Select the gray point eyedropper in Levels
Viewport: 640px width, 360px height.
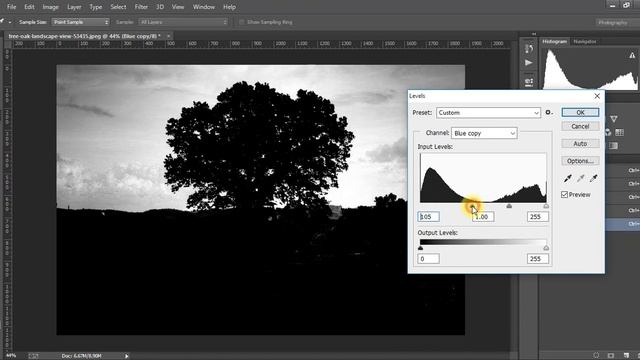click(580, 178)
